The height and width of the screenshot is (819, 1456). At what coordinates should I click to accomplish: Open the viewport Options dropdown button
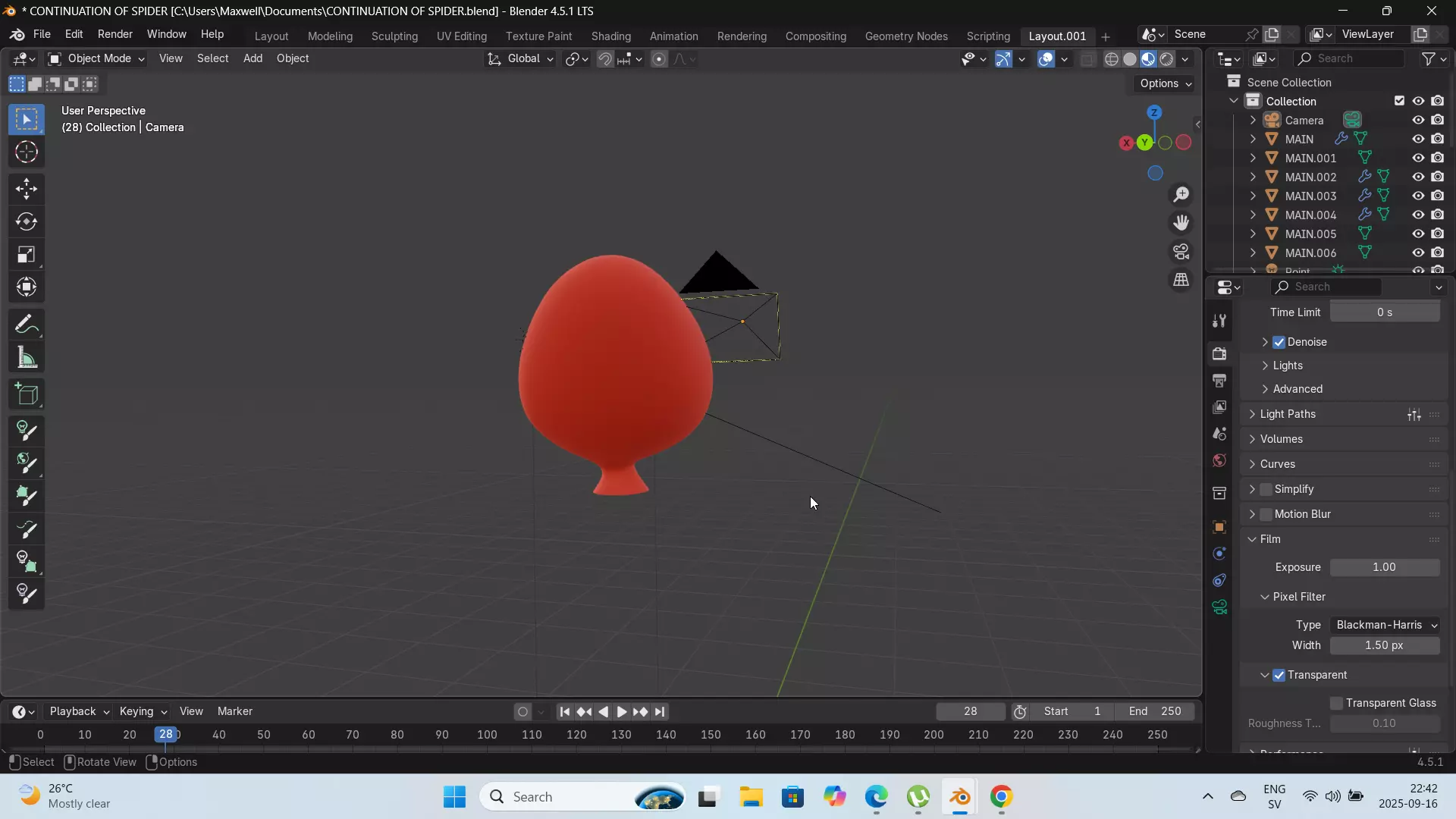click(1166, 83)
